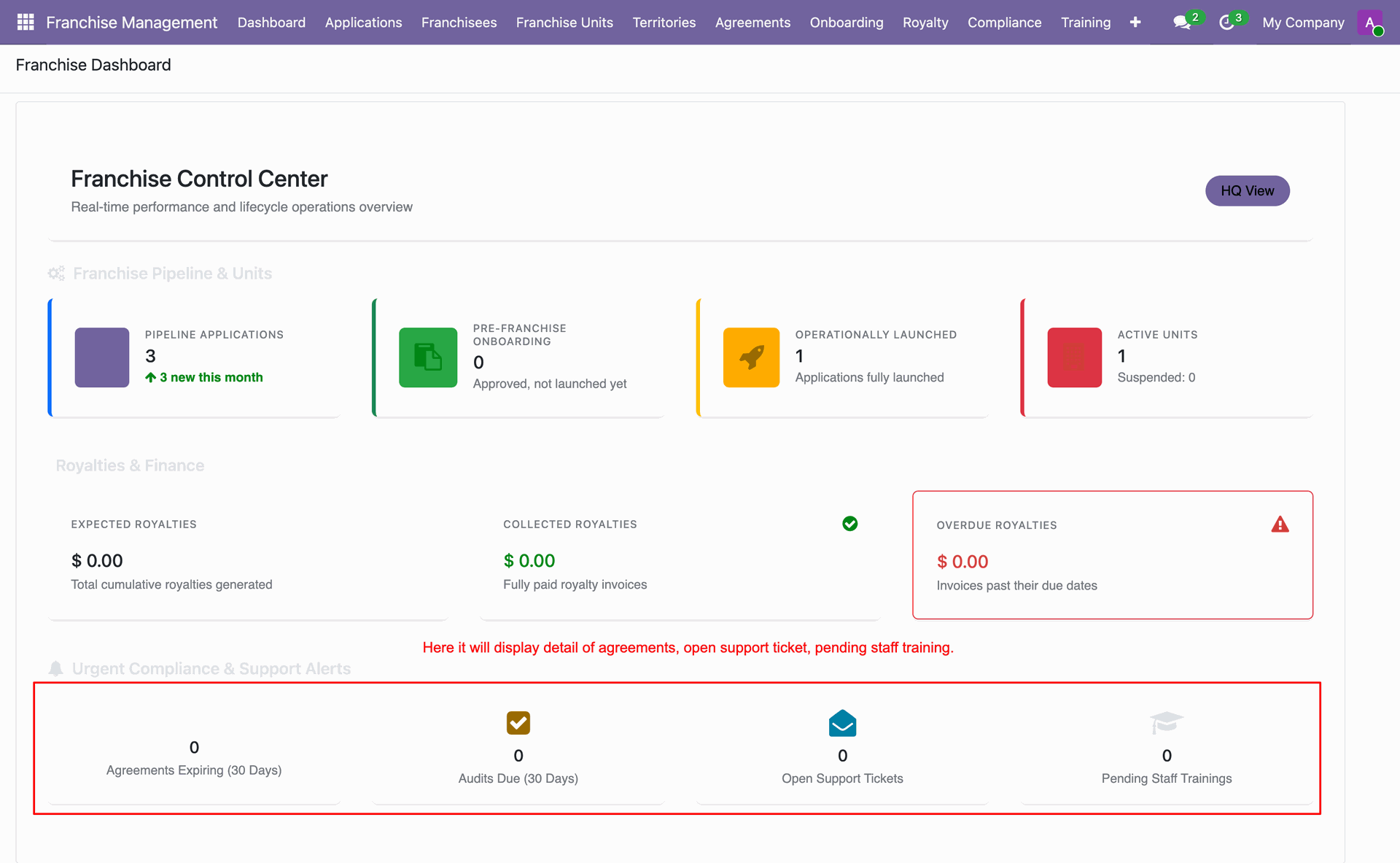Open the Compliance menu
The height and width of the screenshot is (863, 1400).
click(1004, 23)
